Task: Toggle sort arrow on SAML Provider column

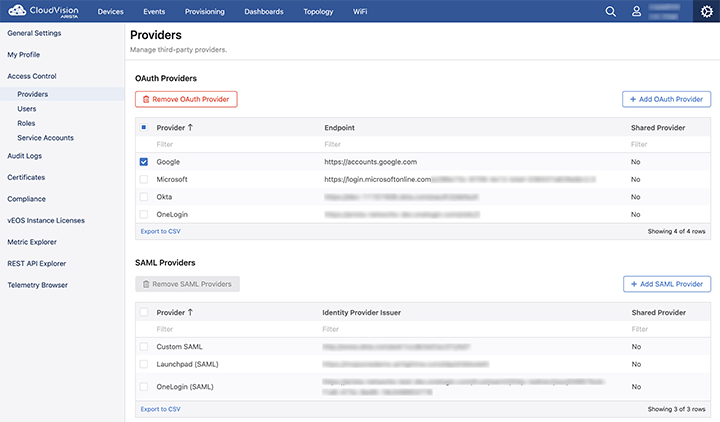Action: pyautogui.click(x=190, y=312)
